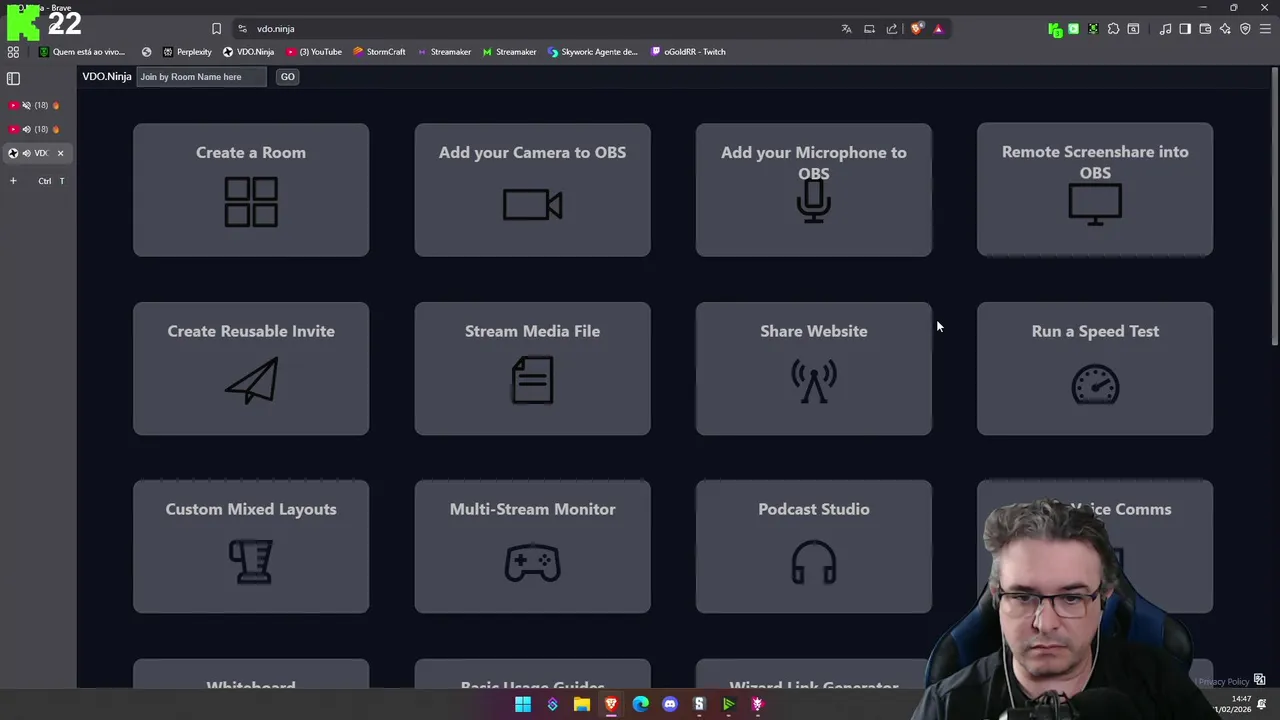The image size is (1280, 720).
Task: Open the Brave VPN shield icon
Action: coord(1245,29)
